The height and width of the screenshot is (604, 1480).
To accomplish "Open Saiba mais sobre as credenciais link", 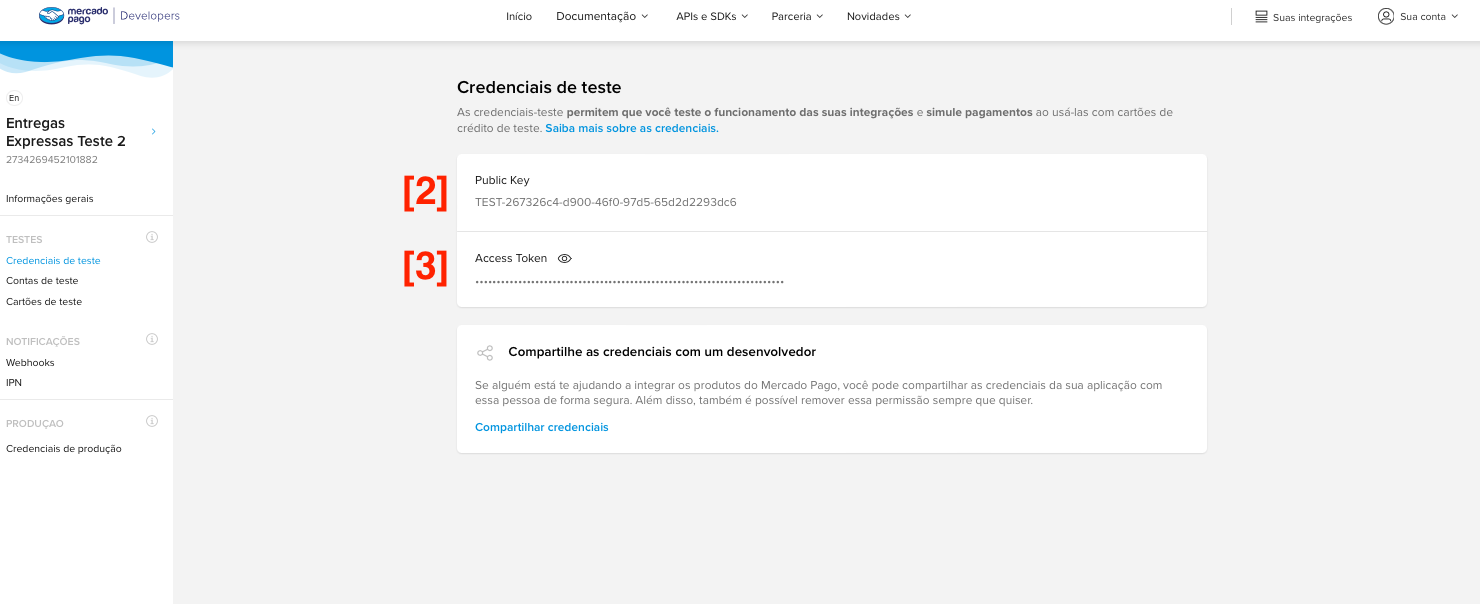I will point(631,129).
